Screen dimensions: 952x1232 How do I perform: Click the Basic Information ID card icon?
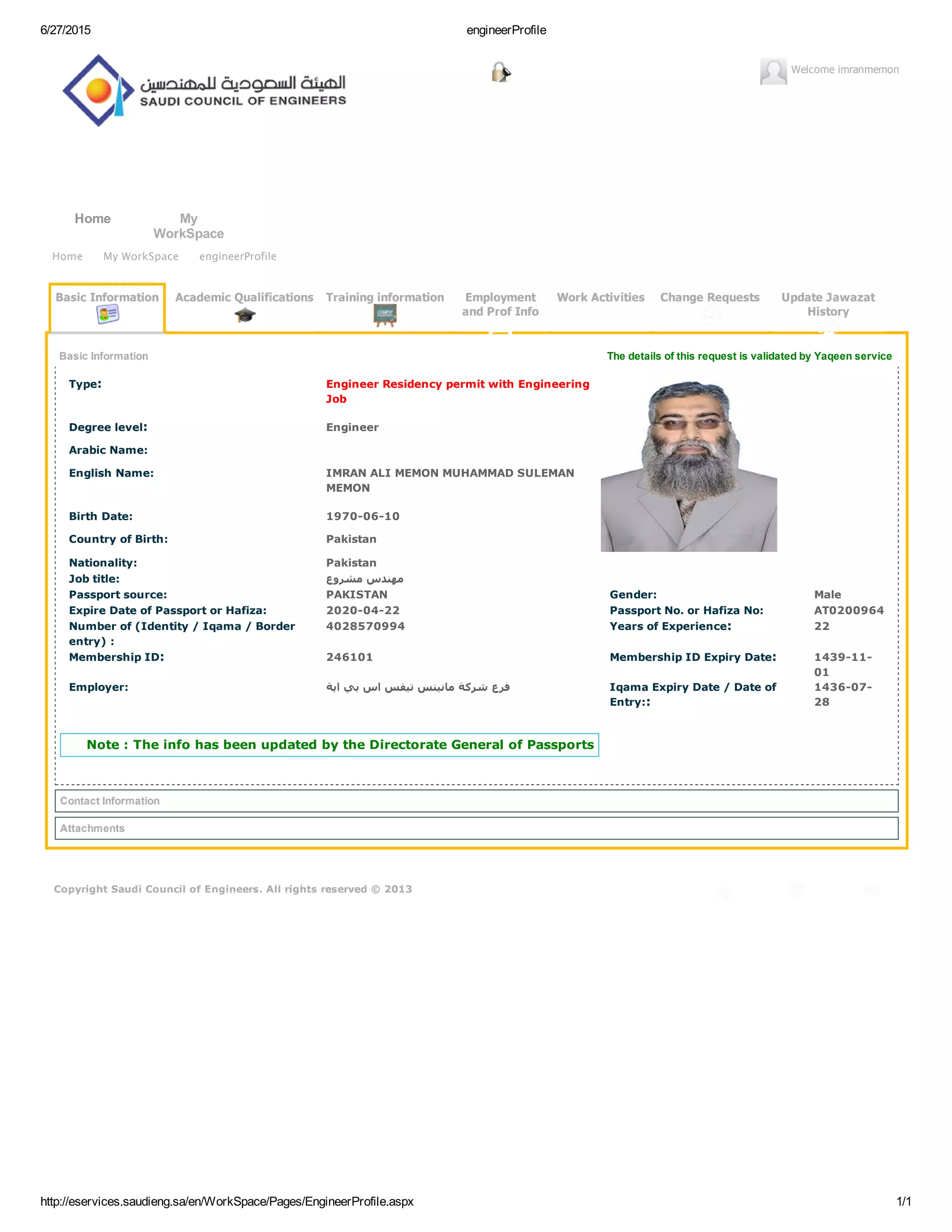107,314
